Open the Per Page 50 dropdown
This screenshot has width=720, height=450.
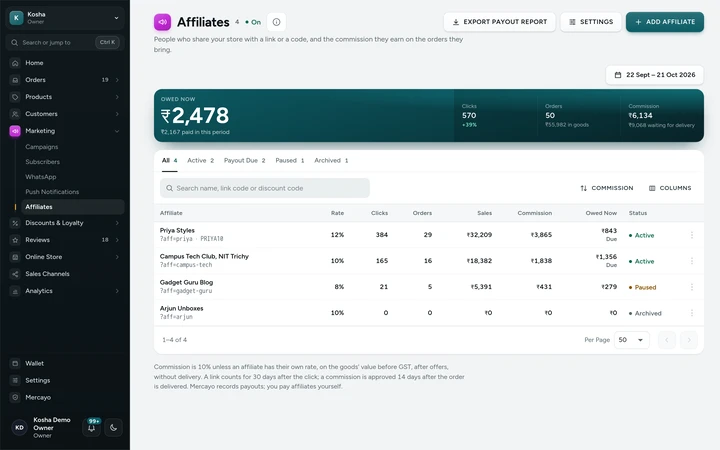click(631, 340)
